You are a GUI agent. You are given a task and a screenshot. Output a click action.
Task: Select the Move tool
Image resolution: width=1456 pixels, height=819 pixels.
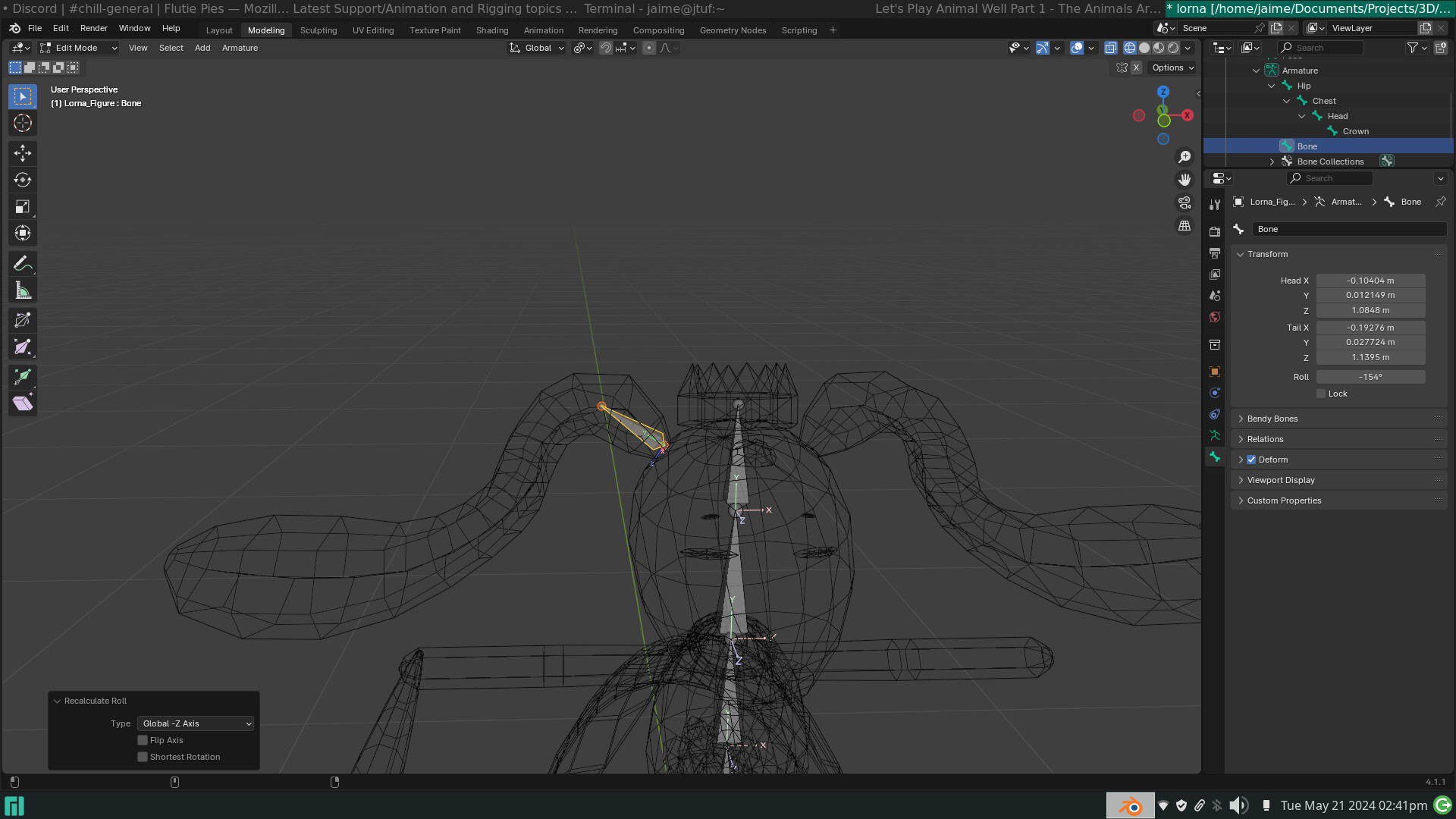coord(23,153)
